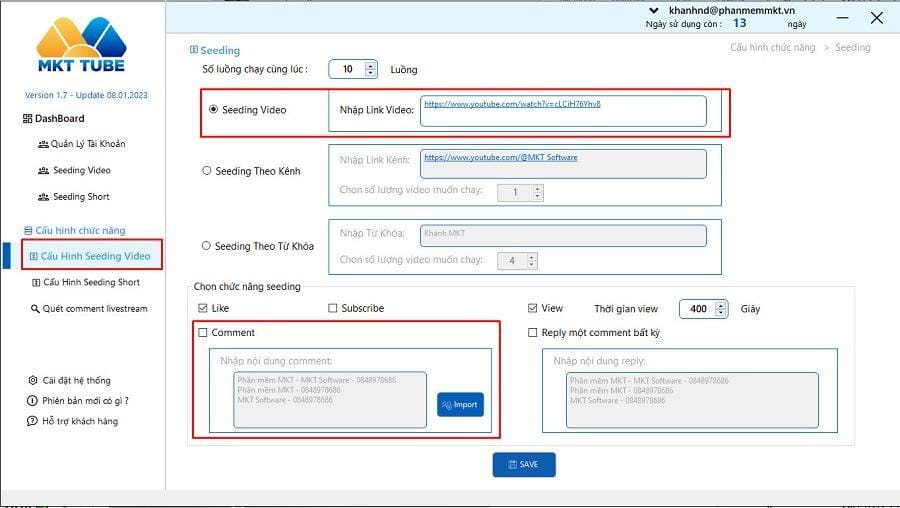Increase video count for Seeding Theo Từ Khóa
This screenshot has width=900, height=508.
pos(532,257)
